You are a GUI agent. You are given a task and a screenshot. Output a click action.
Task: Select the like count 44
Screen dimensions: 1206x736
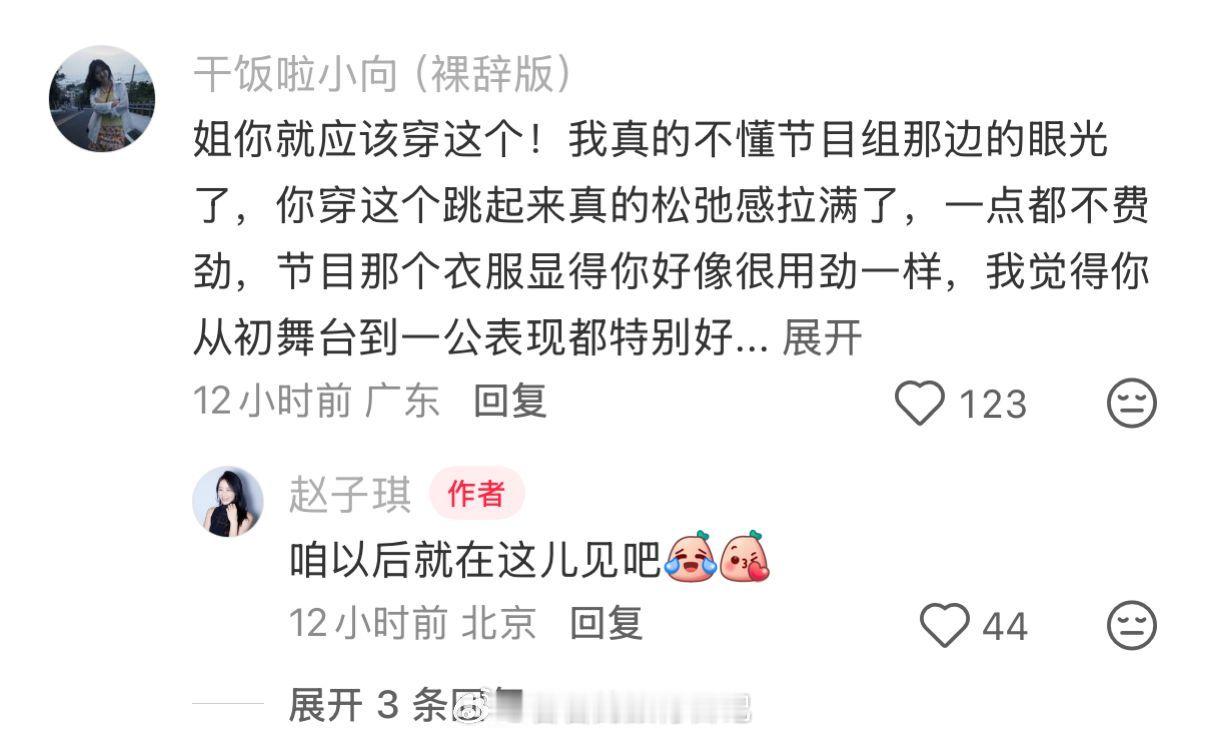pos(1005,628)
